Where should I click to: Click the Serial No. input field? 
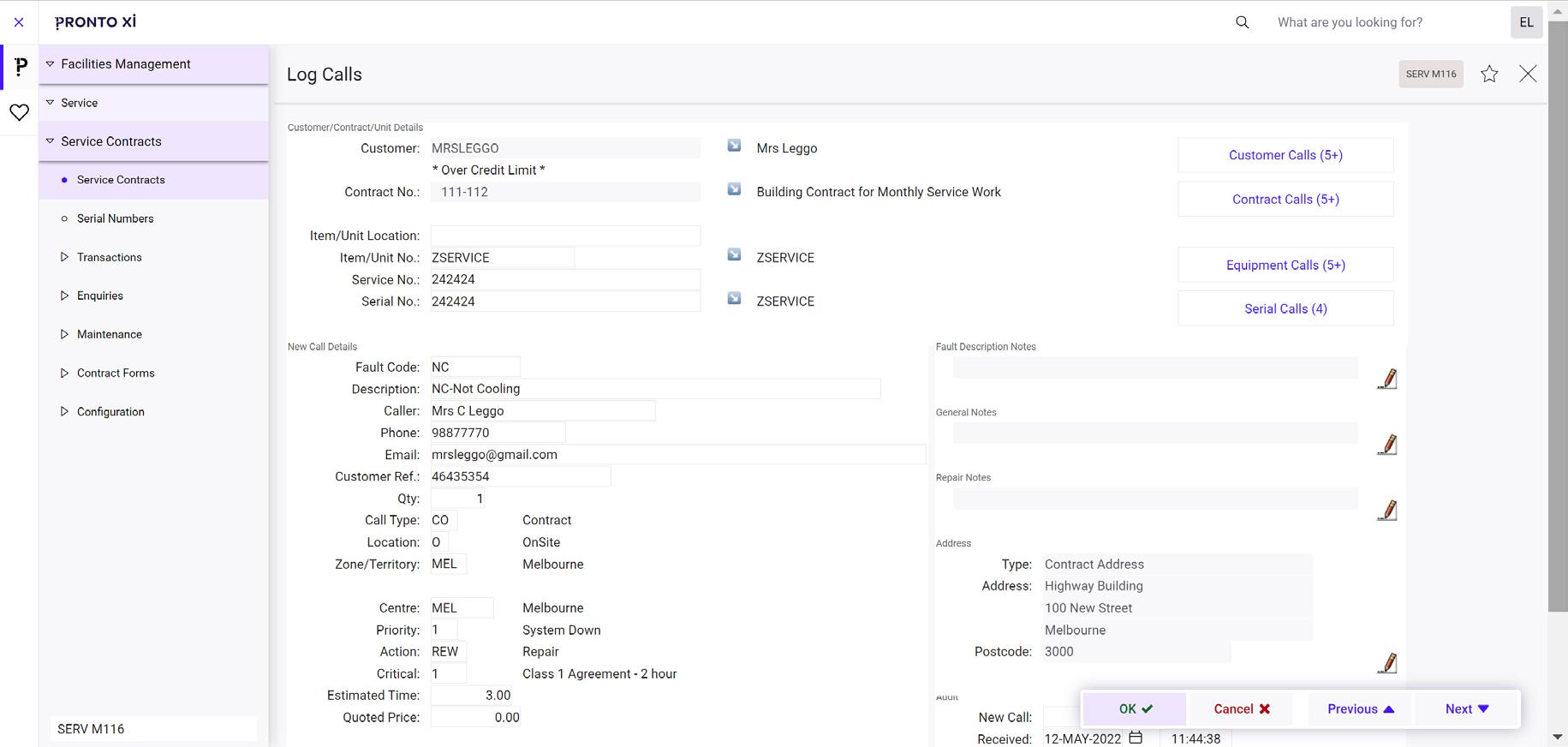(x=565, y=302)
